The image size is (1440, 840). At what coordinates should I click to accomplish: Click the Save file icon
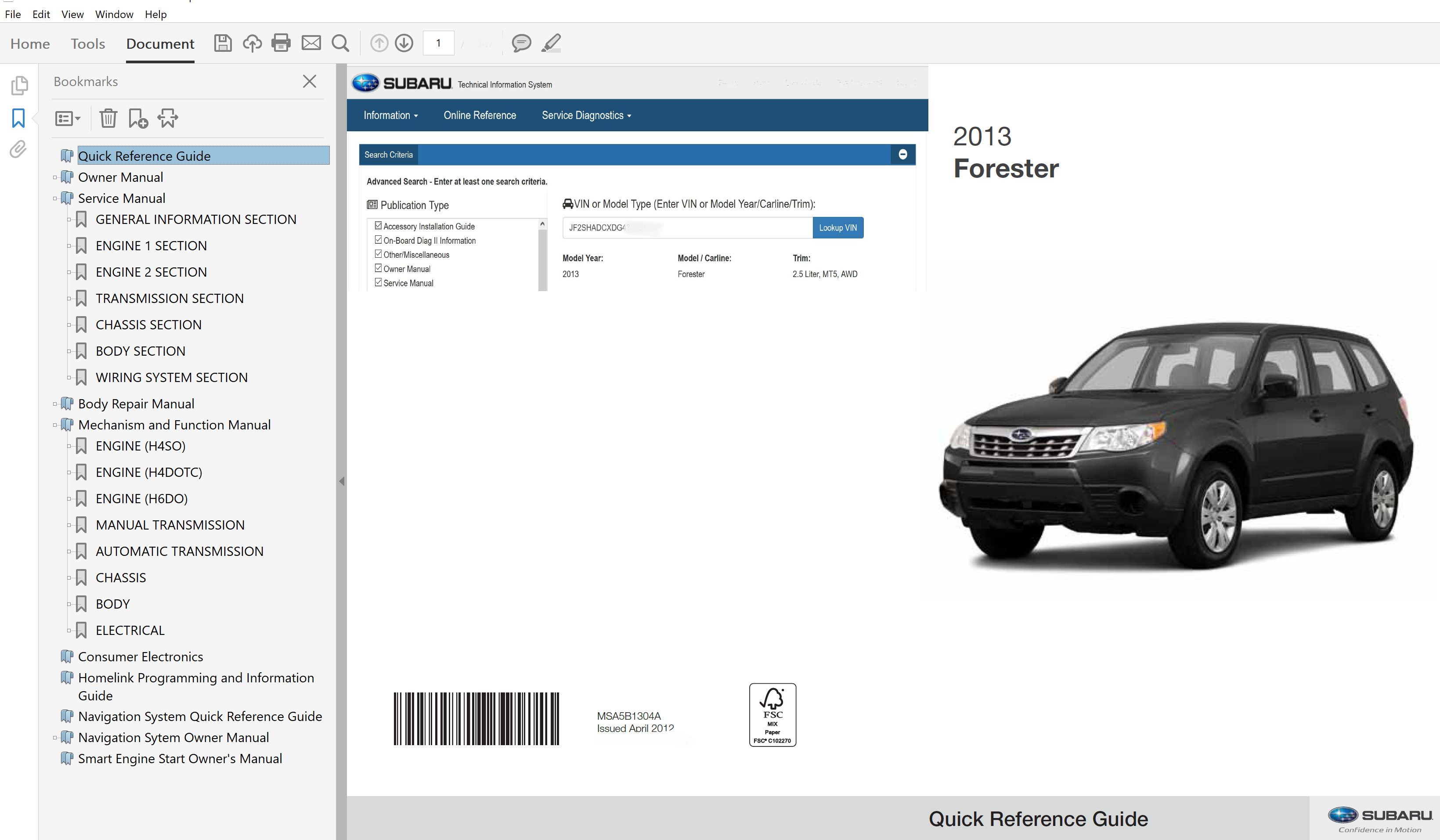pos(223,43)
